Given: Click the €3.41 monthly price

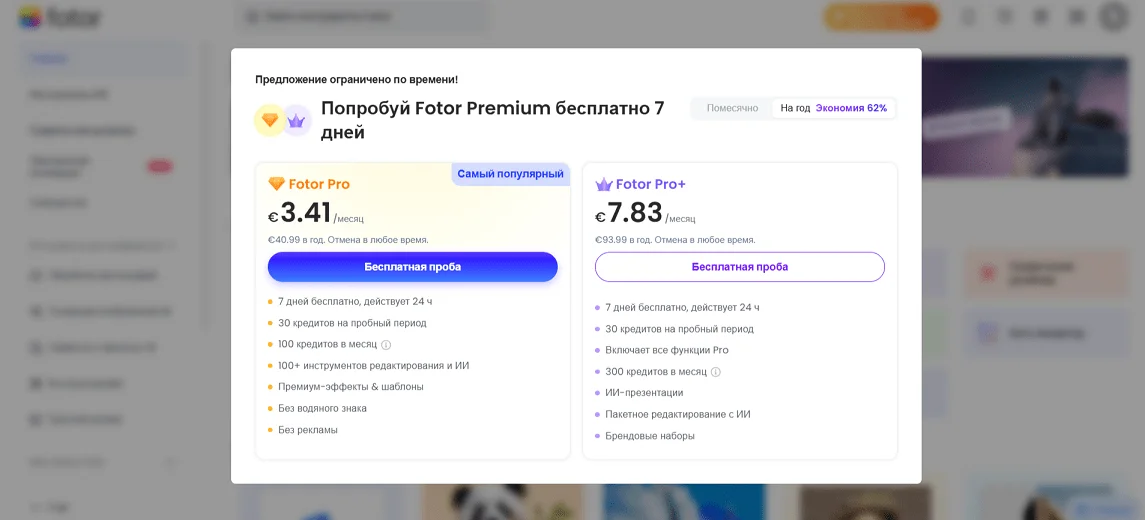Looking at the screenshot, I should tap(305, 213).
